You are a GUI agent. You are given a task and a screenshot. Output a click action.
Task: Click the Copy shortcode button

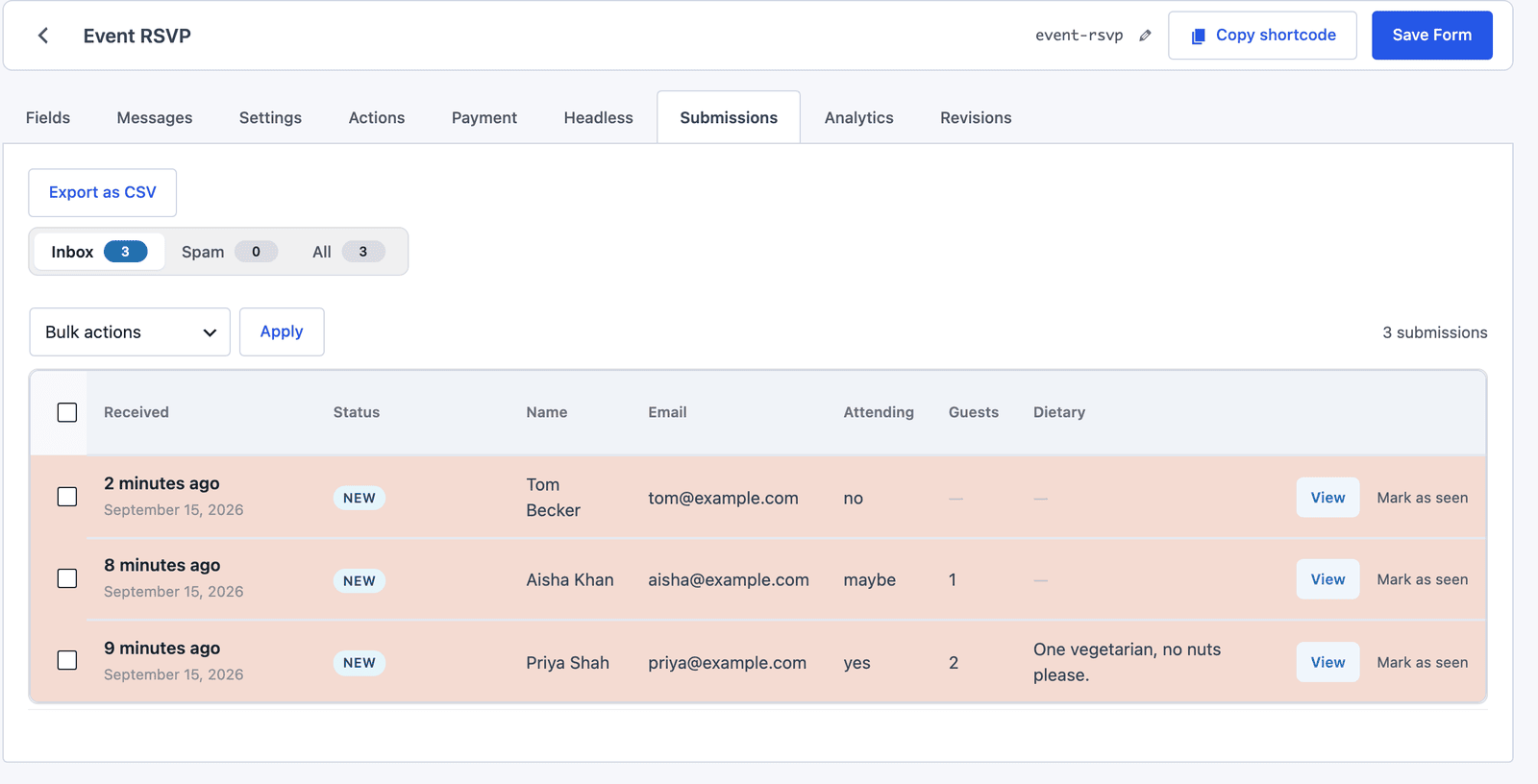pos(1262,36)
